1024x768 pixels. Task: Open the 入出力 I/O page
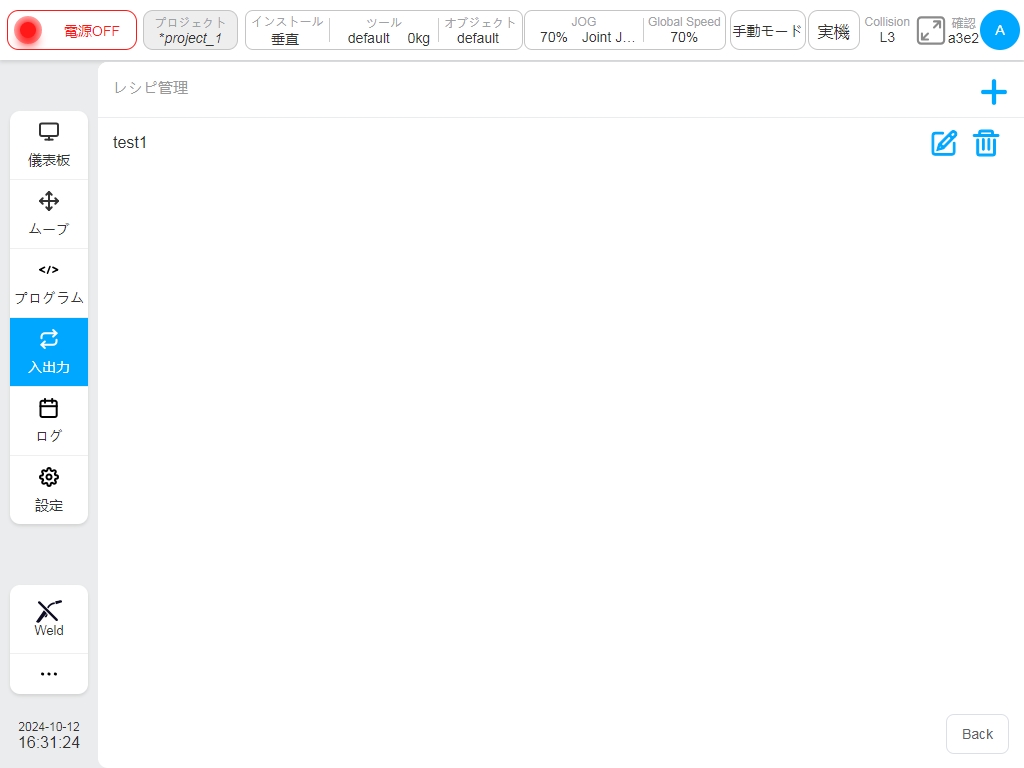49,352
